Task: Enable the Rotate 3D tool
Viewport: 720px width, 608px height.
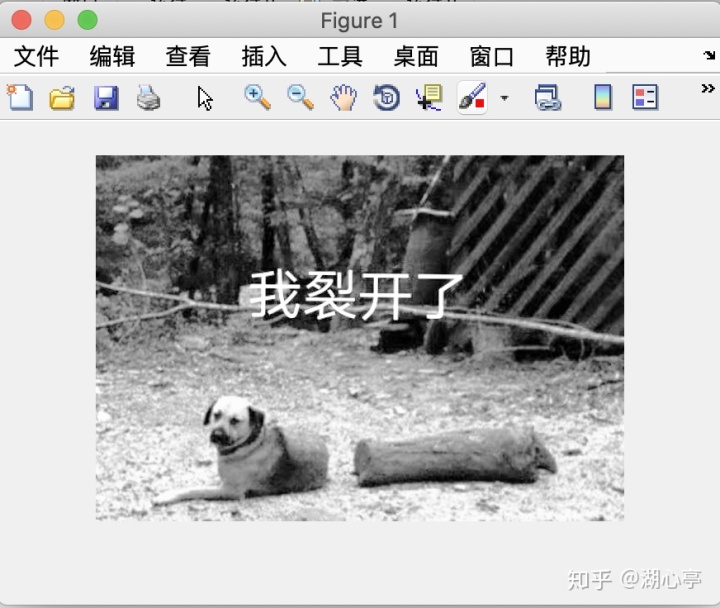Action: (386, 97)
